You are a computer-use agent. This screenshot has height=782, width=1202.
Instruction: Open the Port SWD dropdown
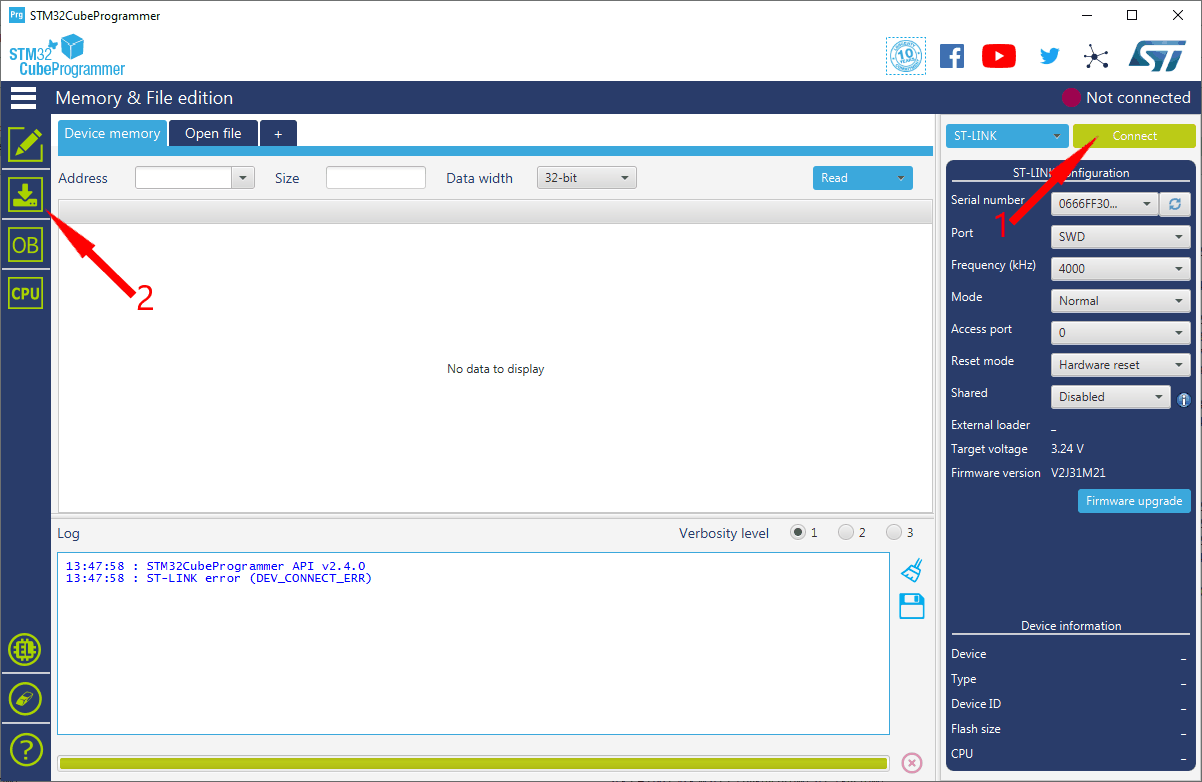1120,237
